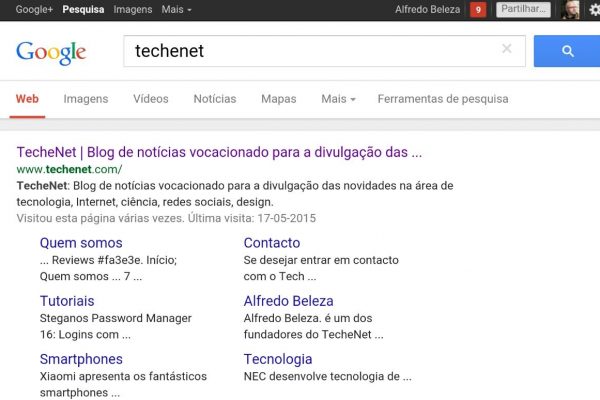Open the Mapas search tab
600x400 pixels.
click(279, 99)
